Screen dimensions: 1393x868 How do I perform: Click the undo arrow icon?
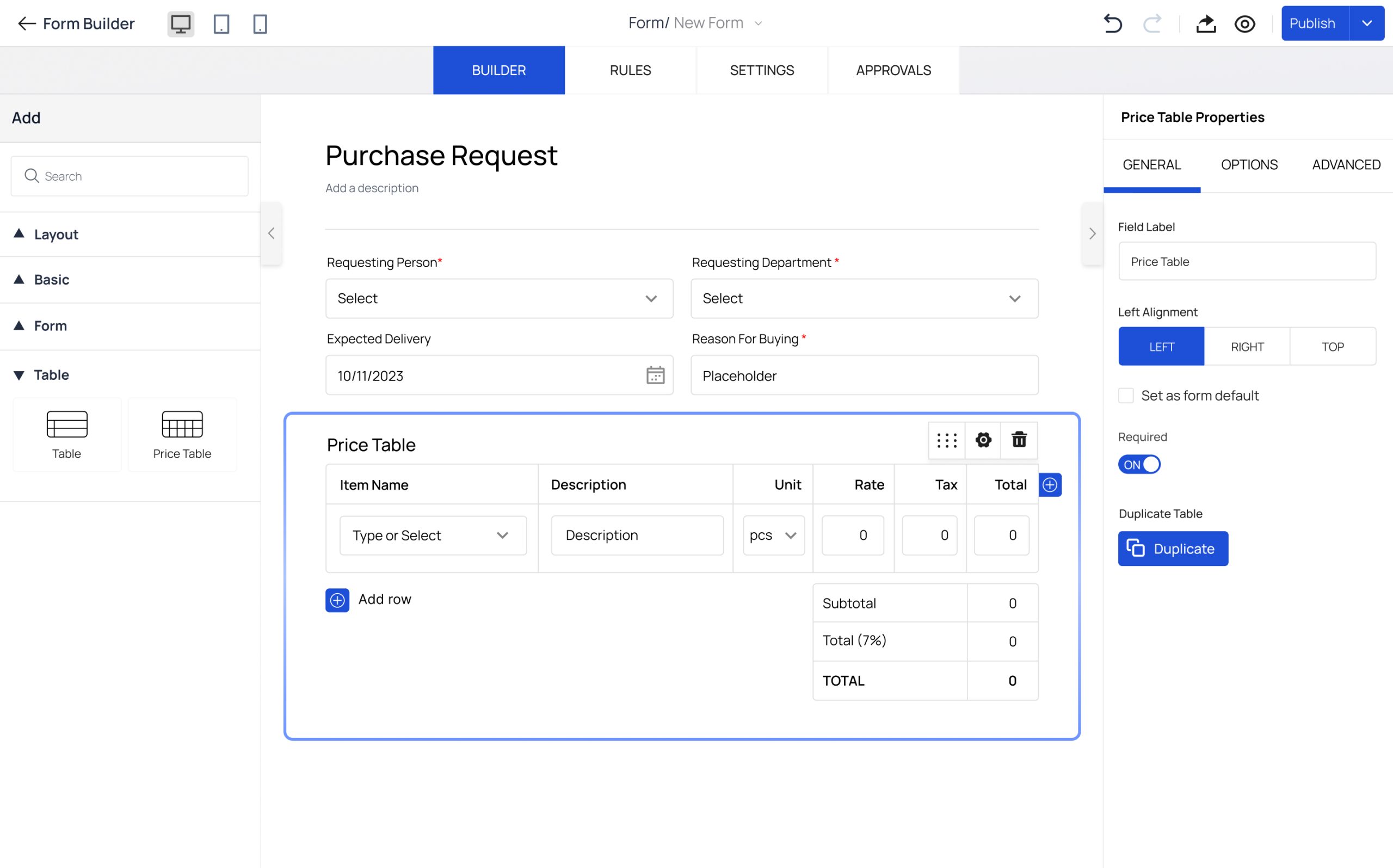(x=1112, y=23)
